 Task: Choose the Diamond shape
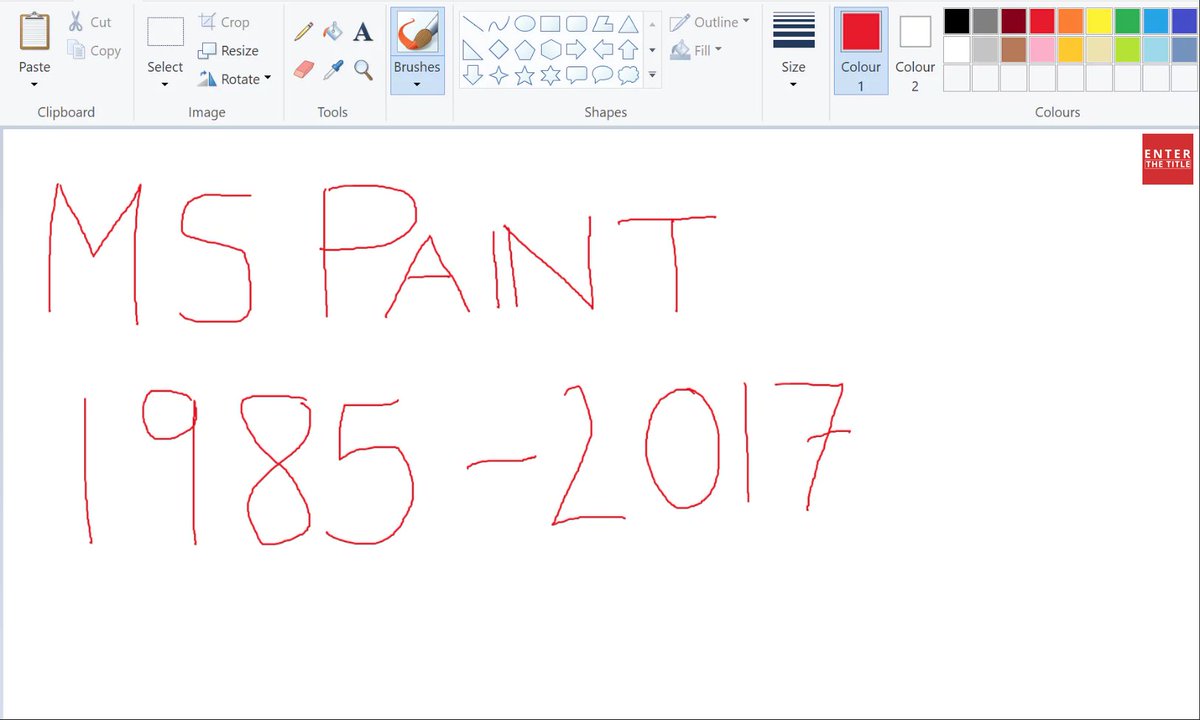(499, 50)
